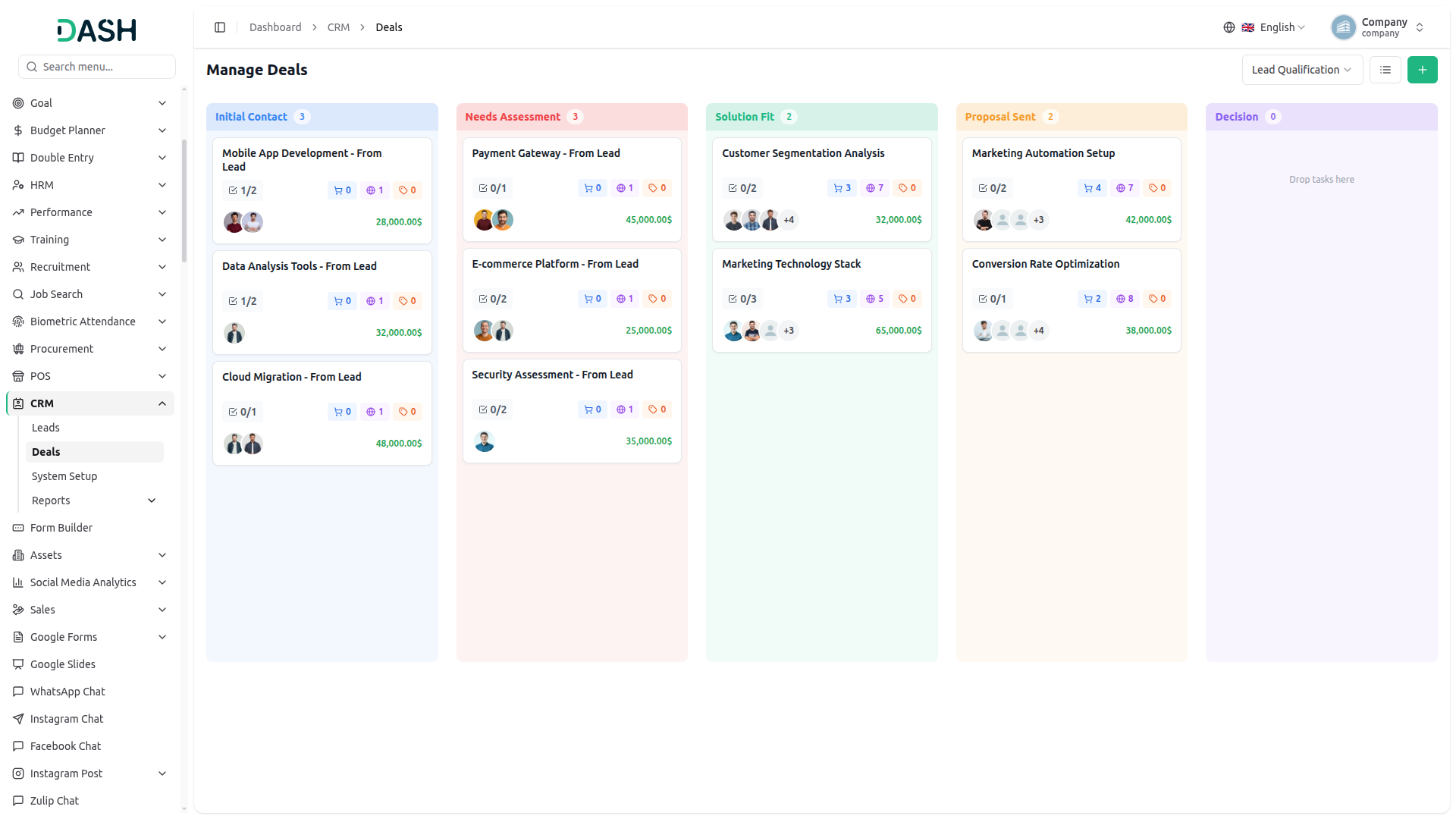Click products cart badge on Marketing Automation Setup
This screenshot has width=1456, height=819.
pyautogui.click(x=1092, y=188)
